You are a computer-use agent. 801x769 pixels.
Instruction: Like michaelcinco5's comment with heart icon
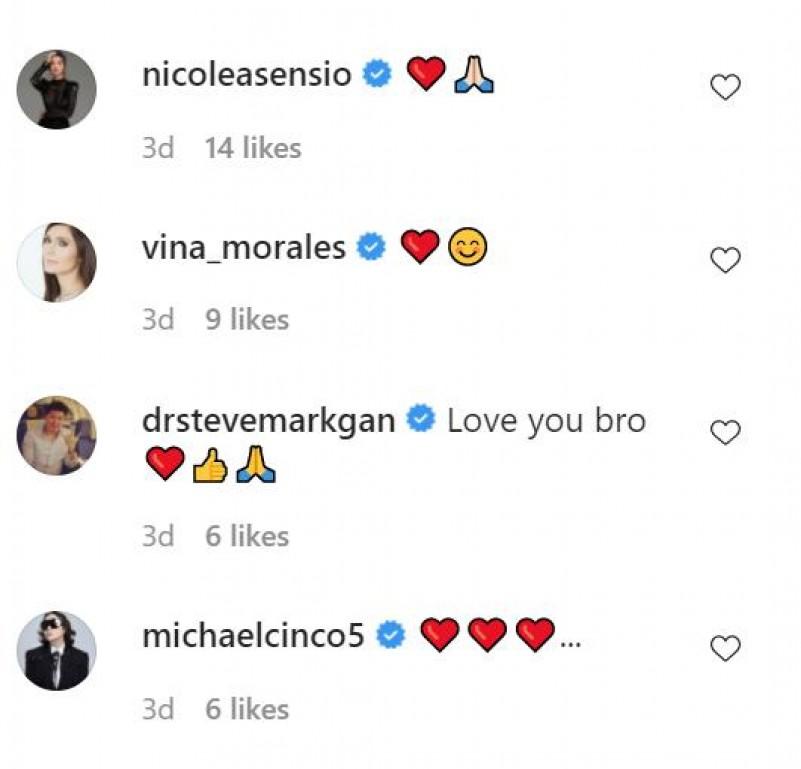coord(725,649)
